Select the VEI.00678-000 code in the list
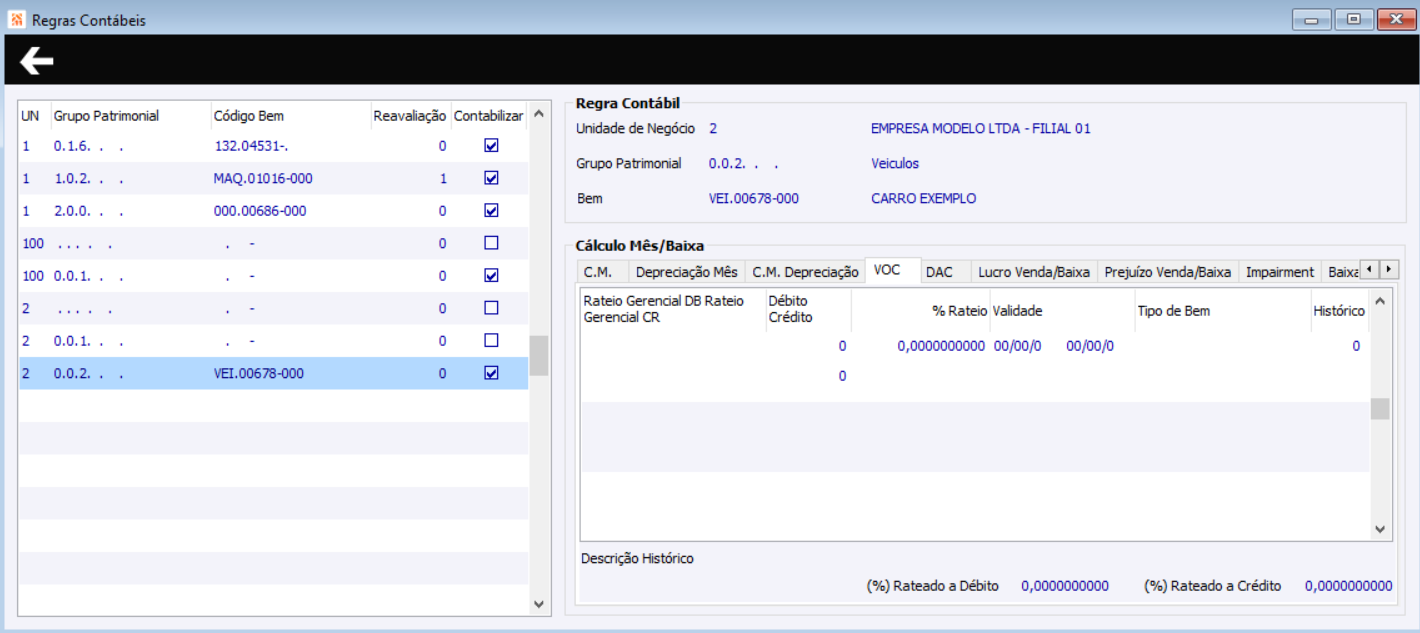The width and height of the screenshot is (1420, 633). pos(259,373)
